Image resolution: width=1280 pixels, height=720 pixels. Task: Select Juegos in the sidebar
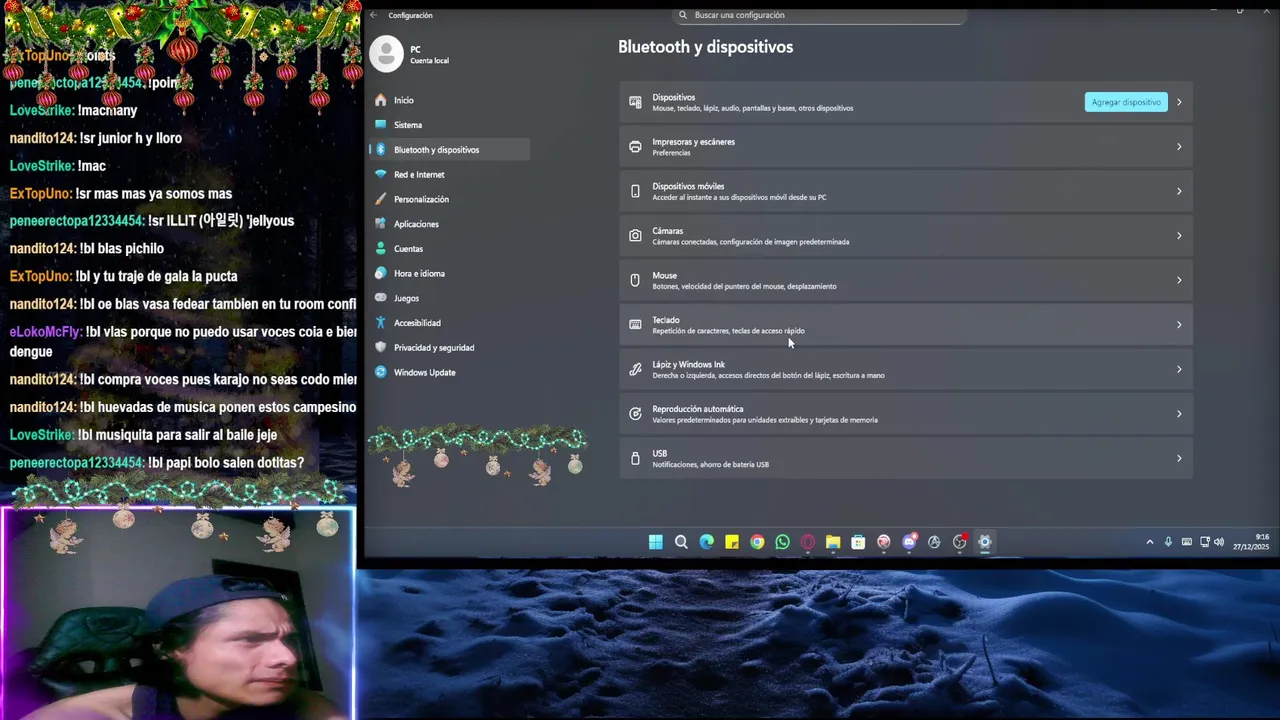(x=450, y=298)
